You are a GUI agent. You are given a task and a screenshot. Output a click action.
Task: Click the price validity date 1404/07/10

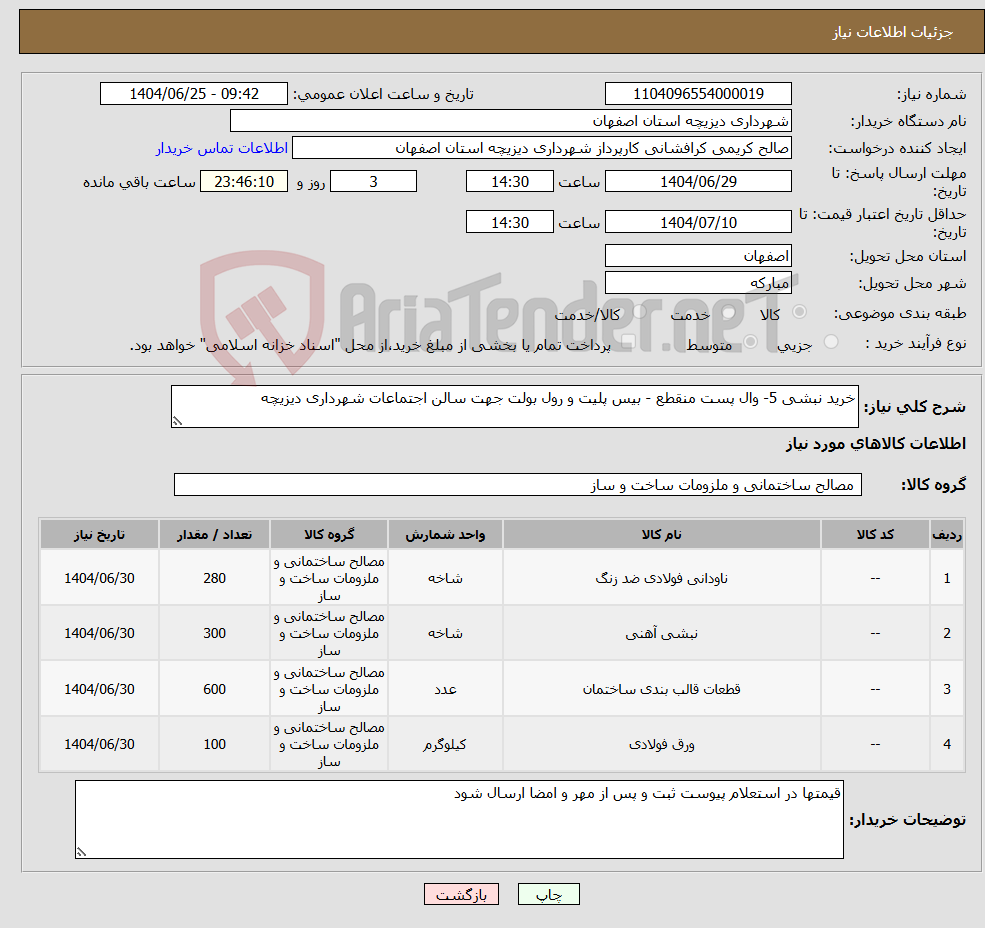tap(697, 221)
